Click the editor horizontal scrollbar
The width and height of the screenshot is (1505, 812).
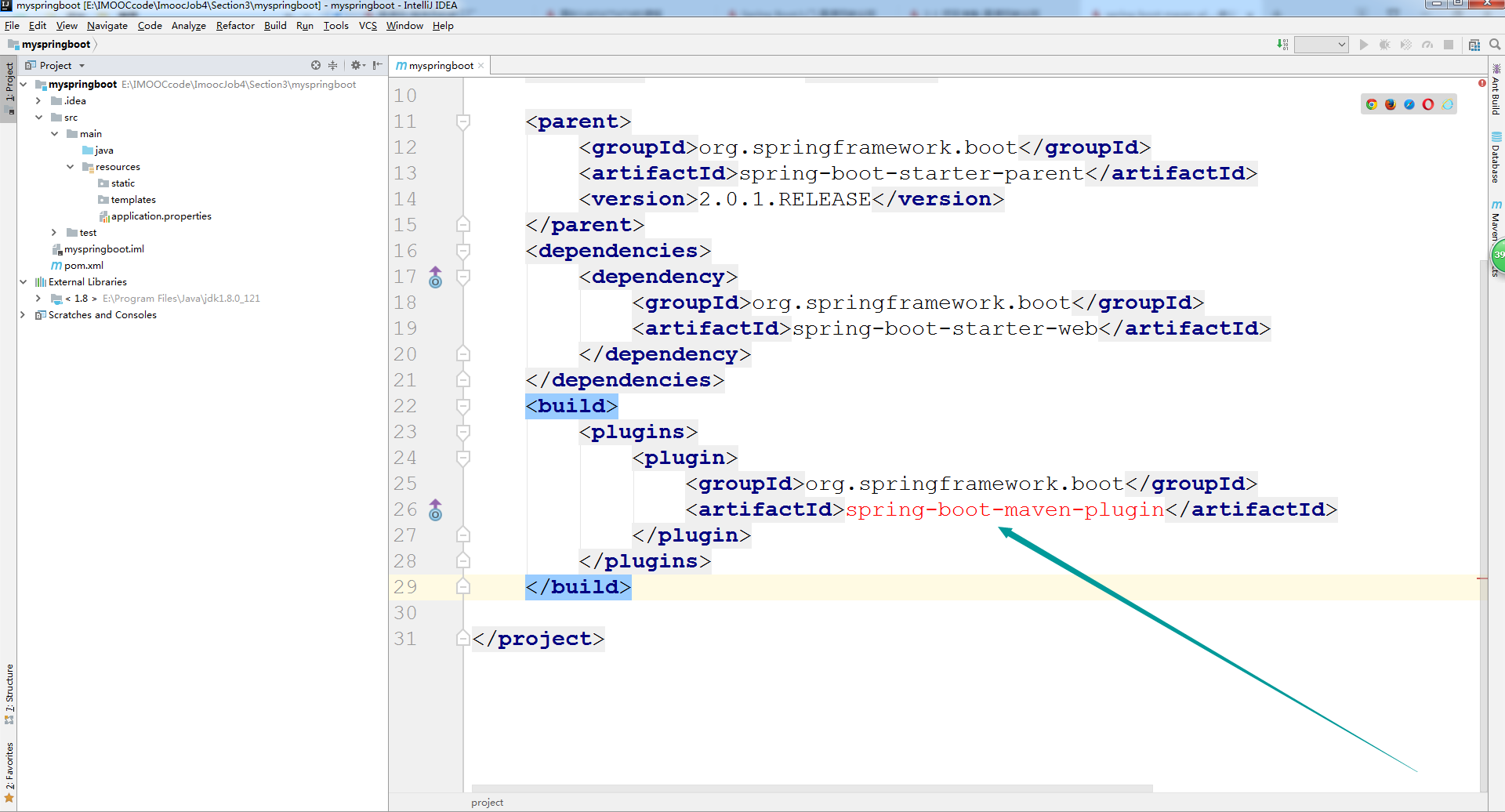click(811, 788)
